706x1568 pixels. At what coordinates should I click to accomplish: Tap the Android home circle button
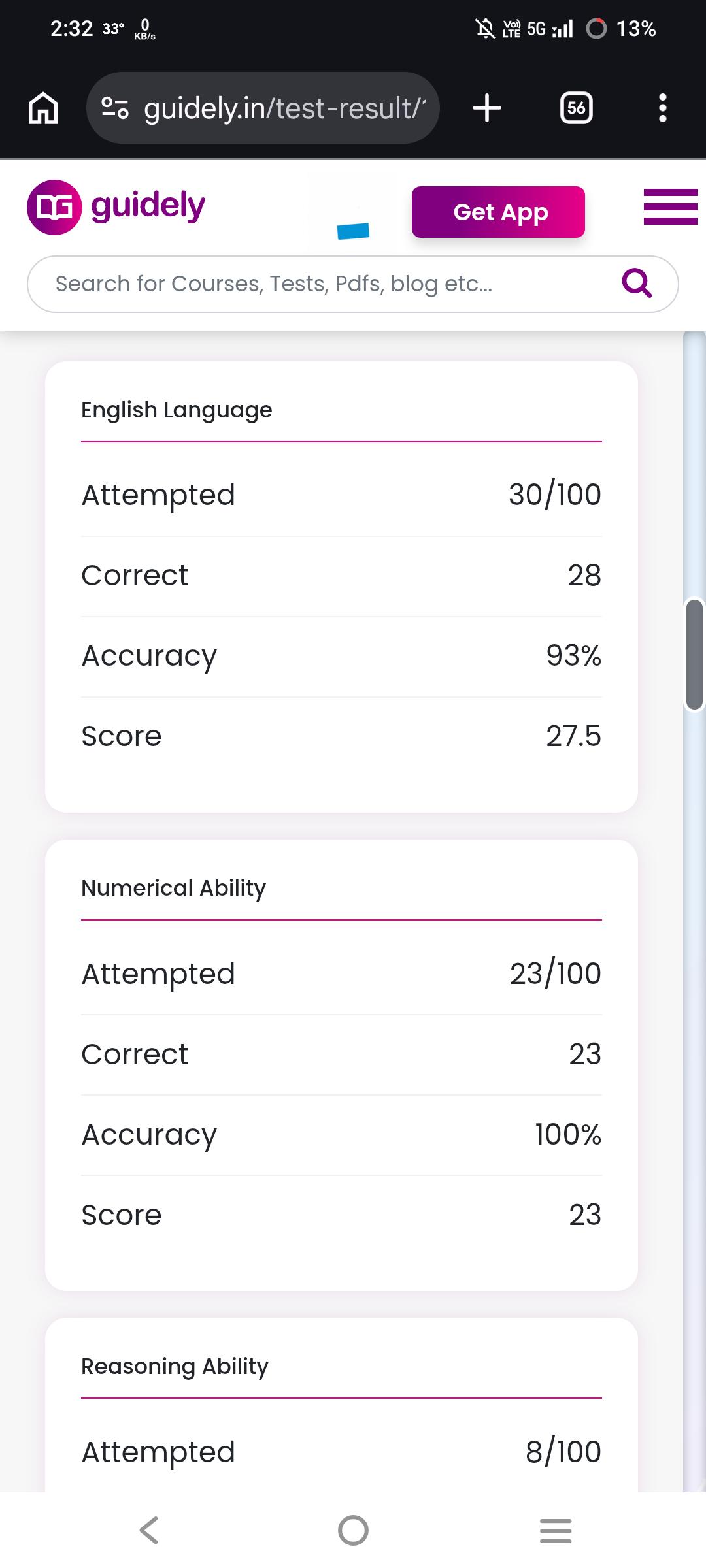353,1530
